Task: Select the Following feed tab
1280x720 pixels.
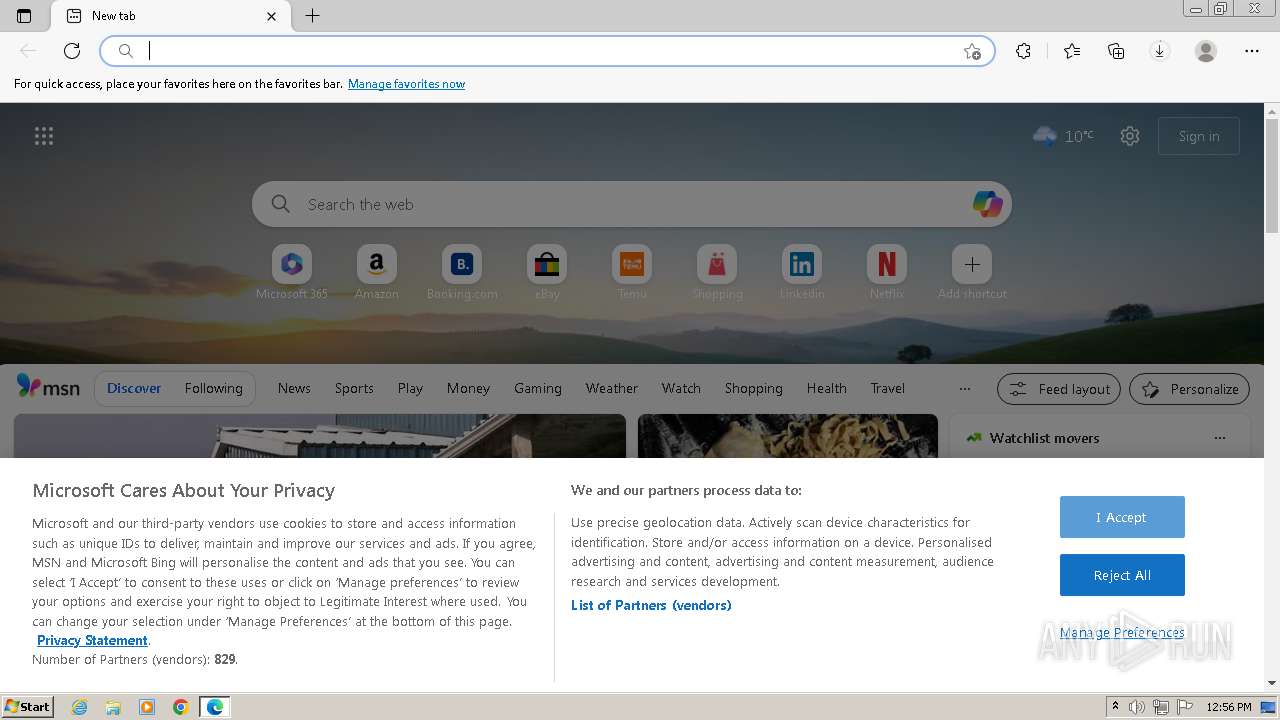Action: coord(213,388)
